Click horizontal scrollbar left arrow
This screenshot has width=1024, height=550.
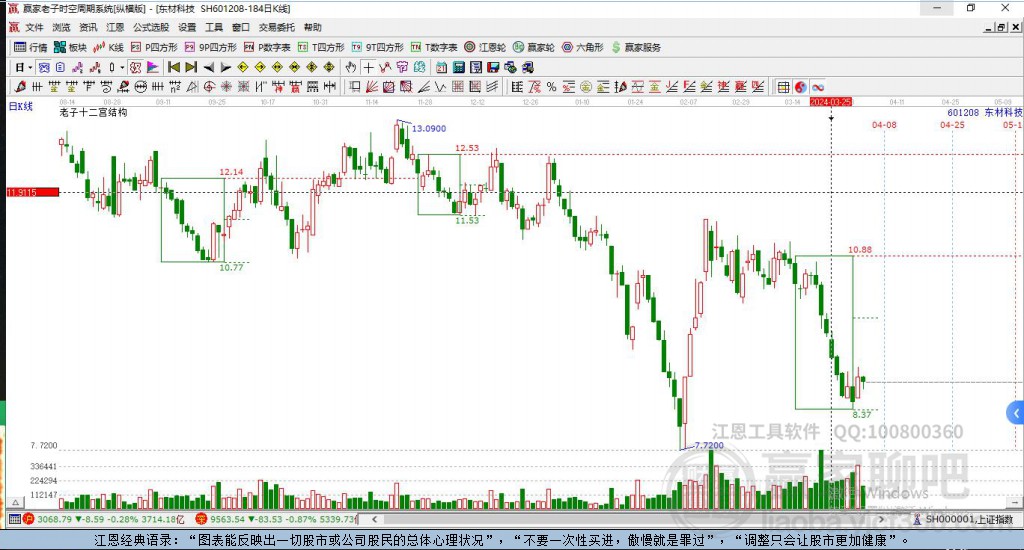(x=374, y=519)
